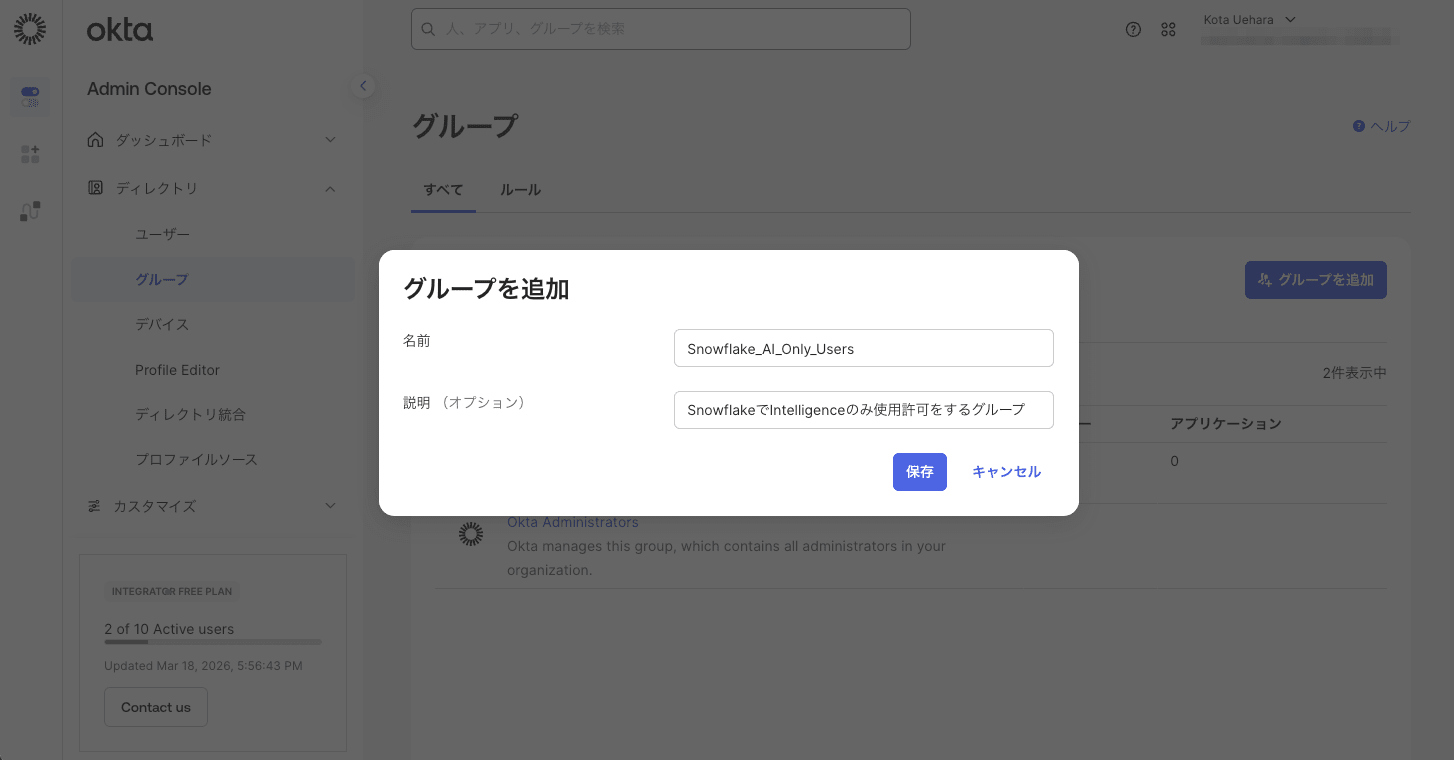This screenshot has width=1454, height=760.
Task: Open the help question mark icon
Action: [1133, 30]
